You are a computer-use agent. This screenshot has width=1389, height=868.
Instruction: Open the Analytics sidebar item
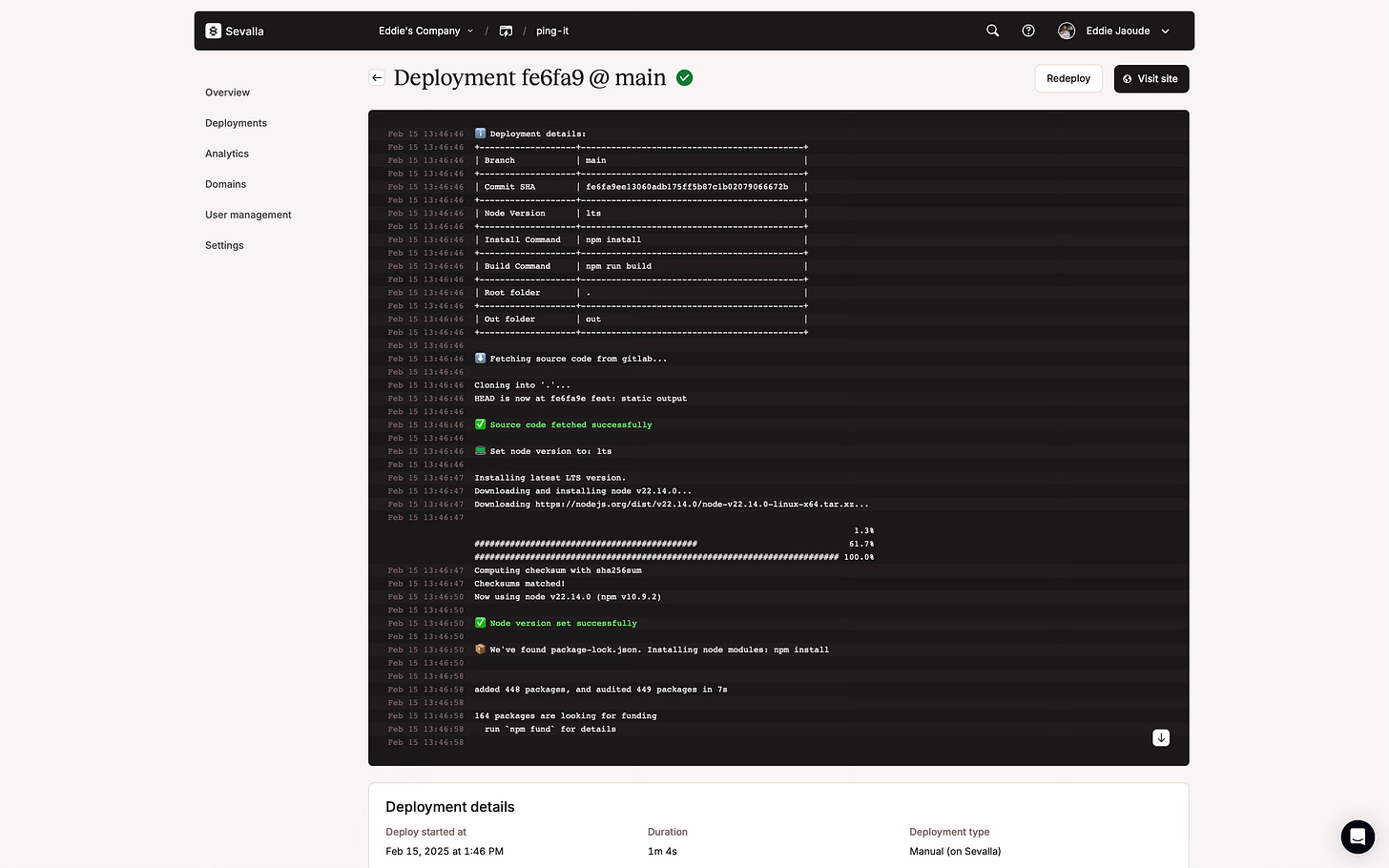(x=227, y=154)
